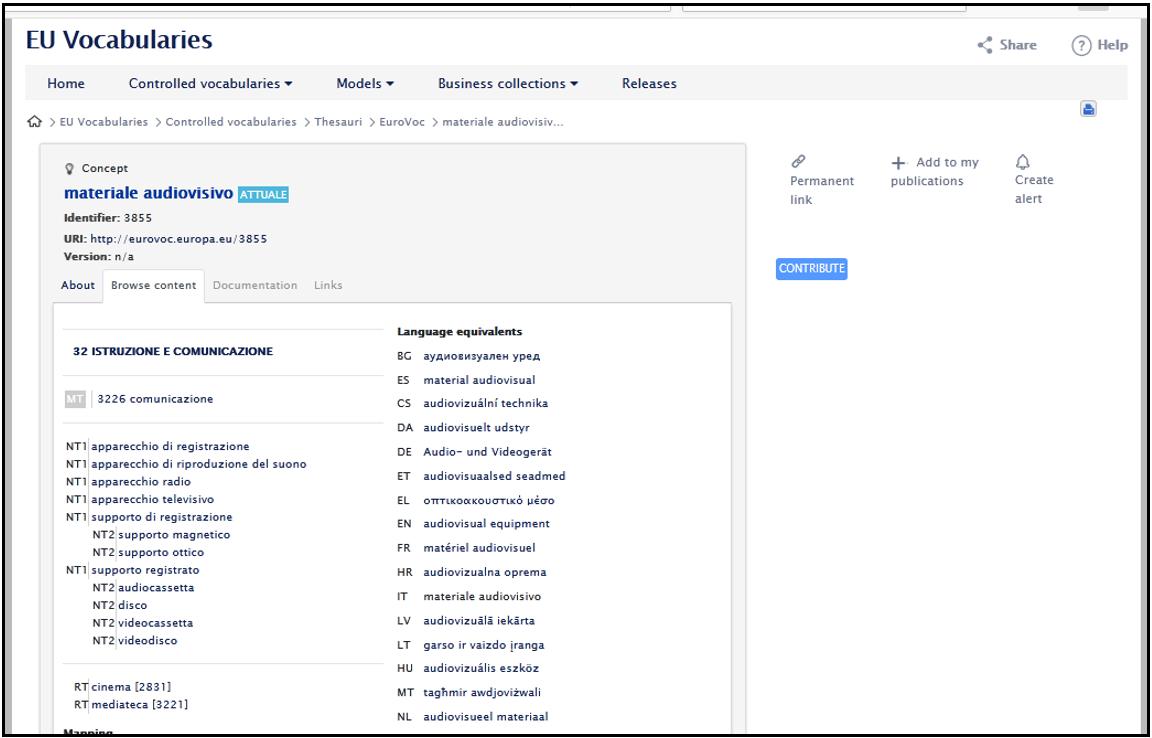Click the CONTRIBUTE button
This screenshot has width=1152, height=738.
(x=812, y=268)
